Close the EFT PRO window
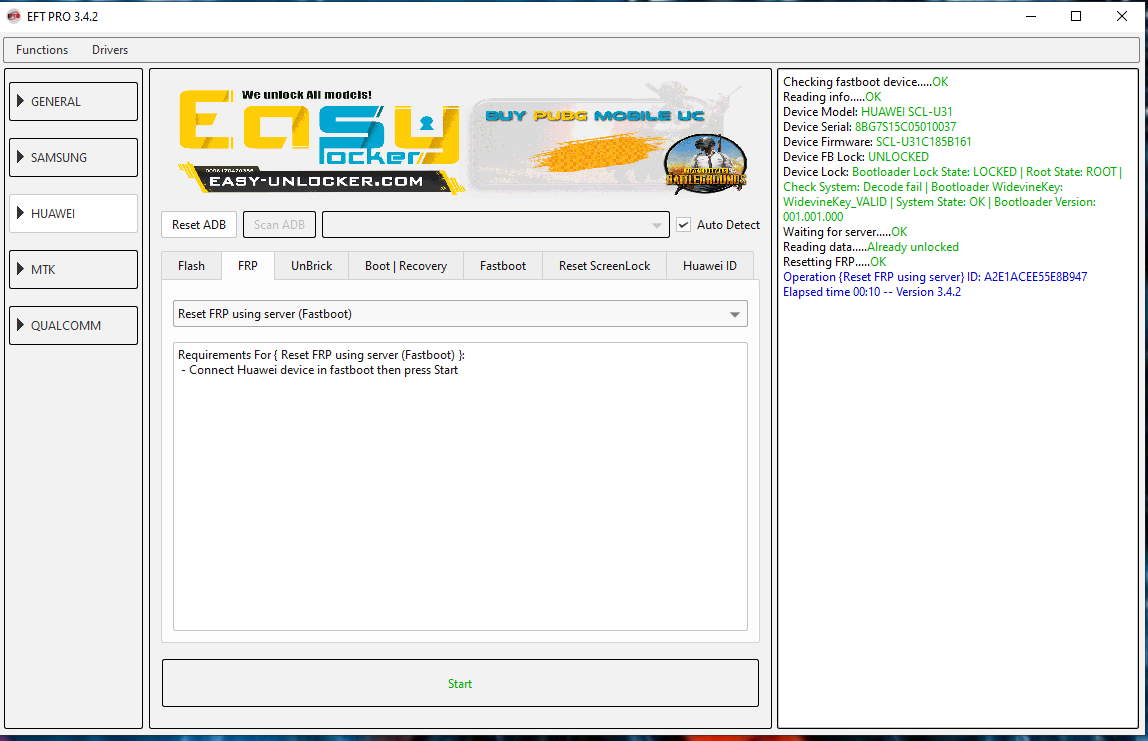1148x741 pixels. (x=1122, y=16)
